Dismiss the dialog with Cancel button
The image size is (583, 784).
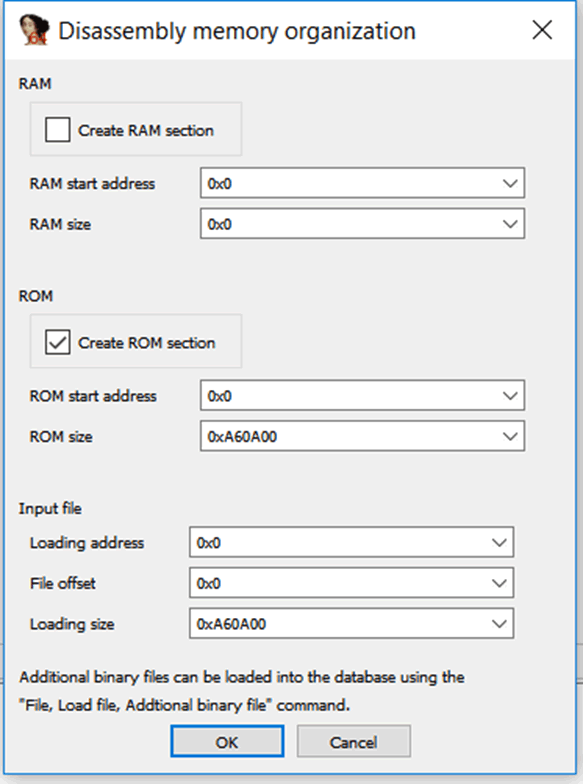354,742
